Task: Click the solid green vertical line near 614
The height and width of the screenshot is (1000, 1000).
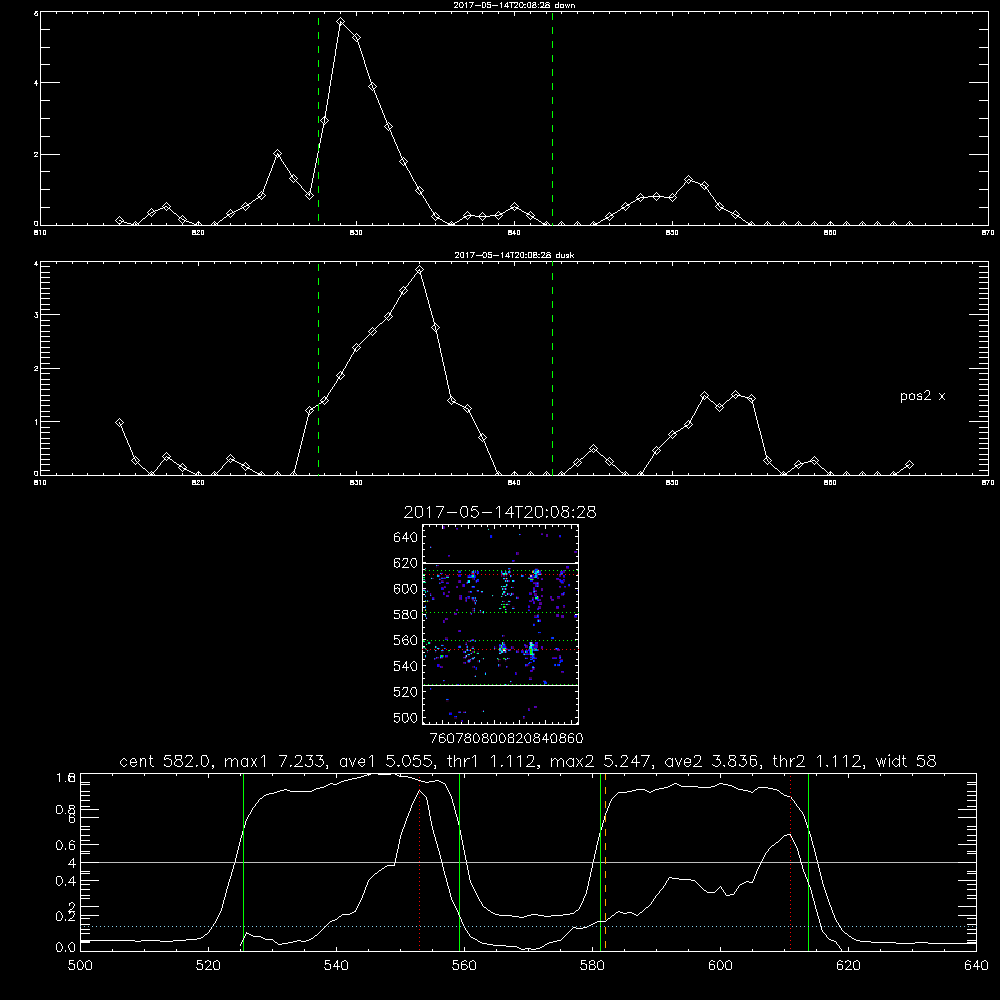Action: (x=808, y=861)
